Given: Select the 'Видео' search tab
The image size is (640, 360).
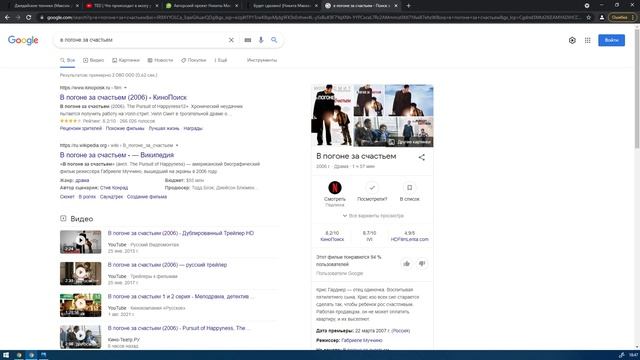Looking at the screenshot, I should [x=93, y=60].
